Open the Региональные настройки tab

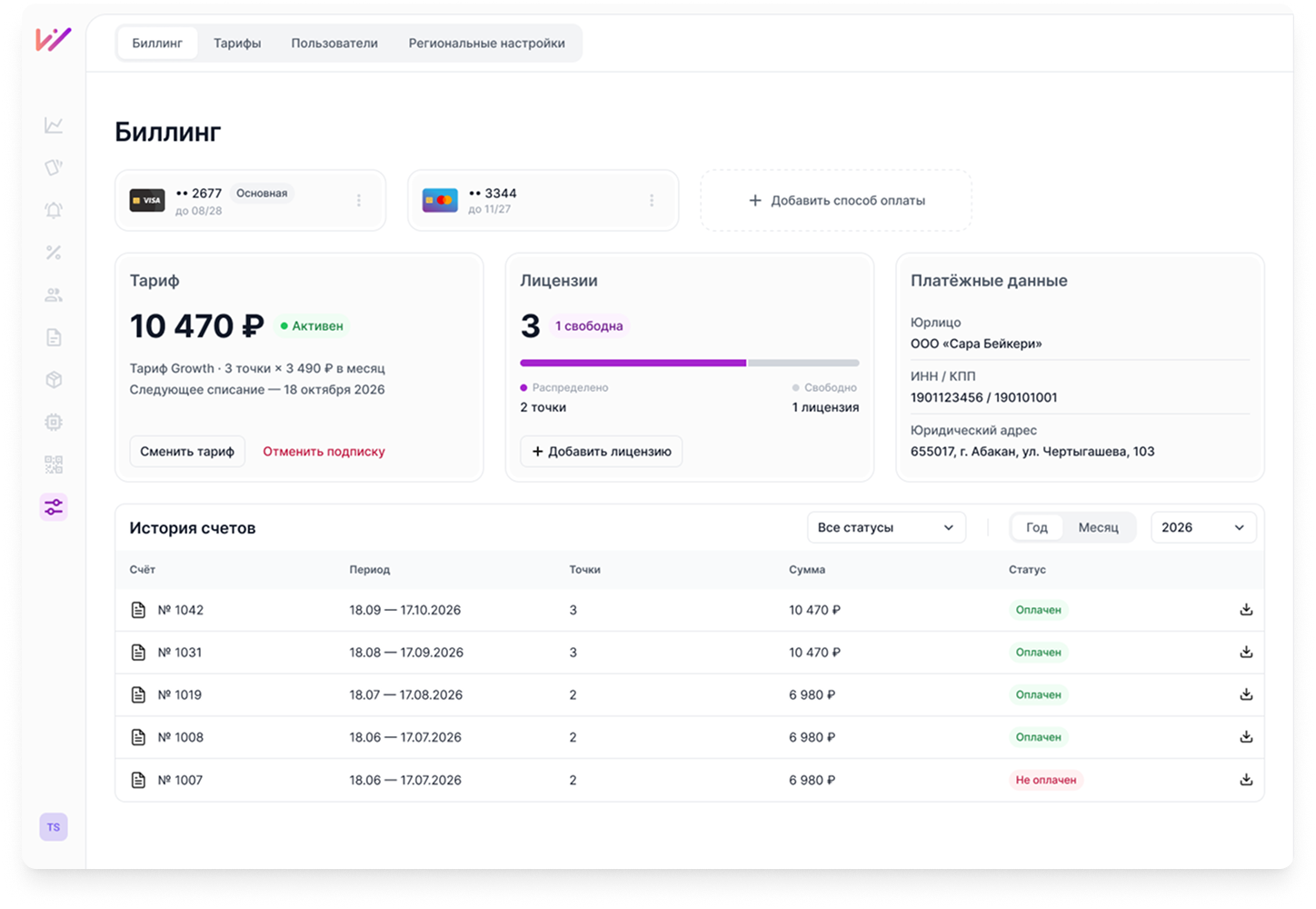pyautogui.click(x=486, y=43)
